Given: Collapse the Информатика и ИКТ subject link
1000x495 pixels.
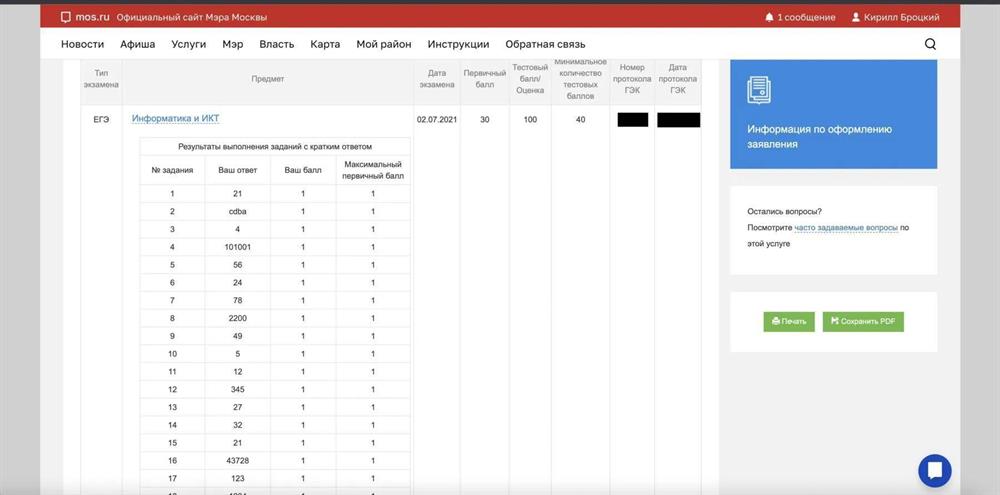Looking at the screenshot, I should [175, 118].
